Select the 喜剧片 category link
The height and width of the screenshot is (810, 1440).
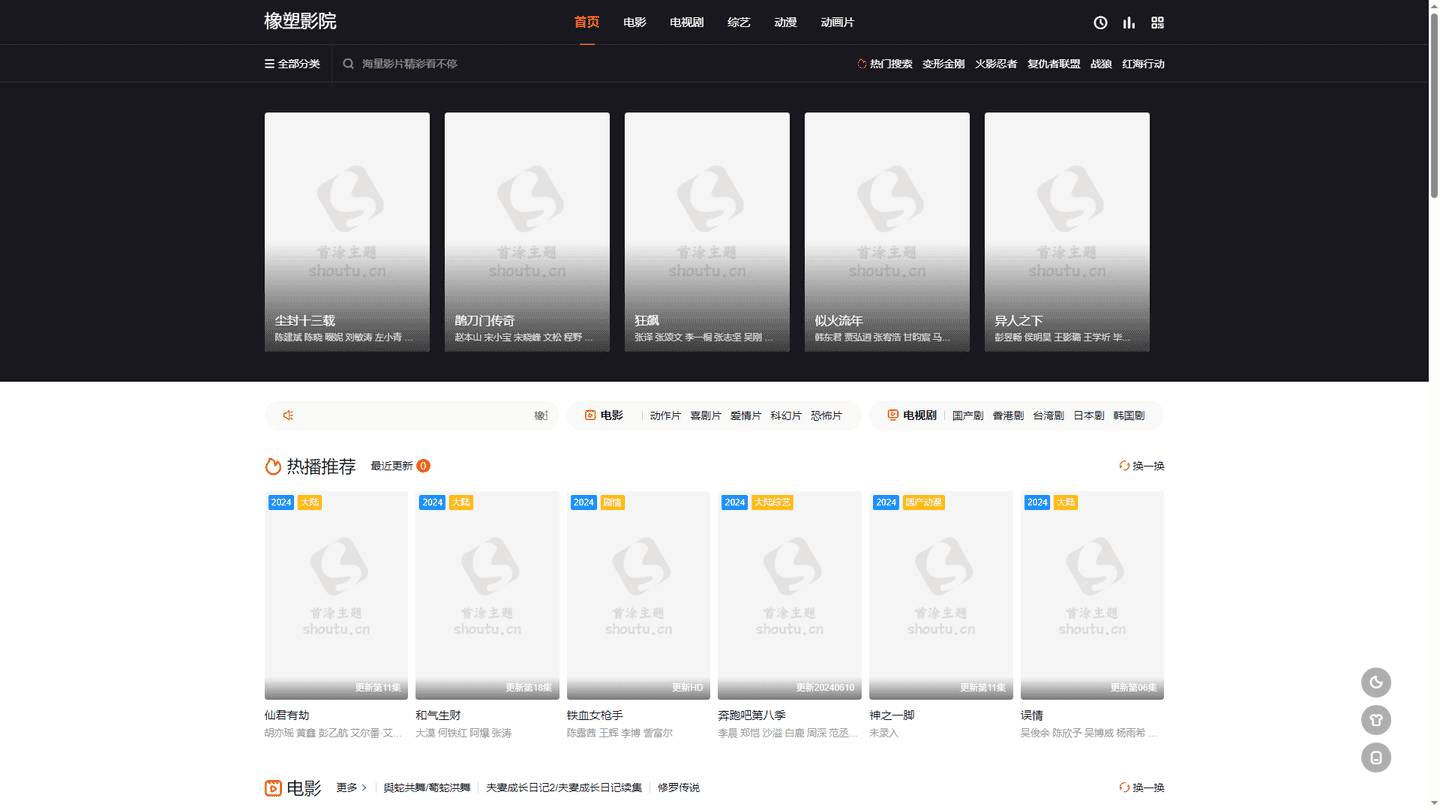(705, 415)
